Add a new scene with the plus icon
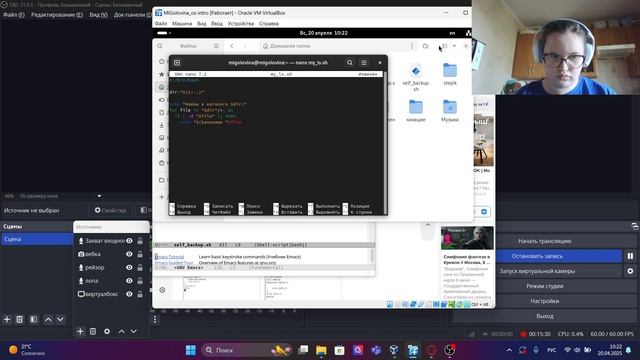The height and width of the screenshot is (360, 640). tap(7, 319)
